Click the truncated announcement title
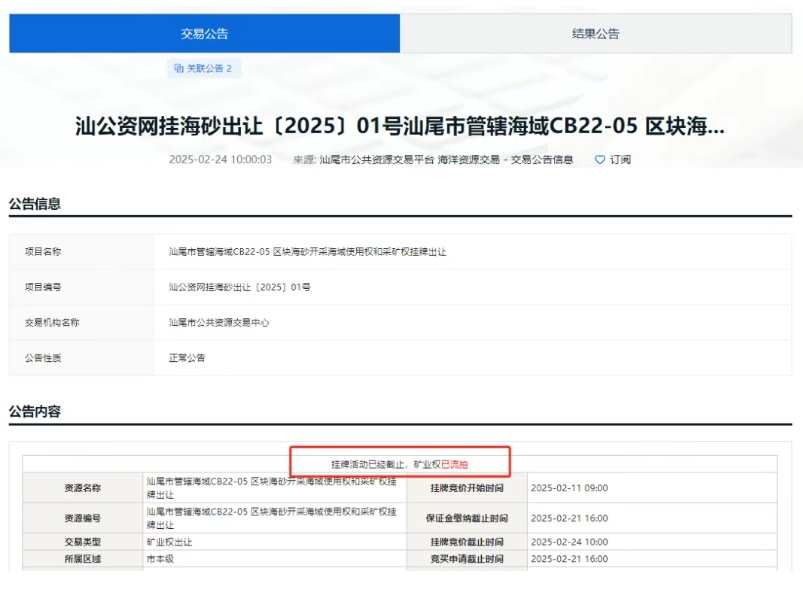This screenshot has width=803, height=594. pos(400,126)
